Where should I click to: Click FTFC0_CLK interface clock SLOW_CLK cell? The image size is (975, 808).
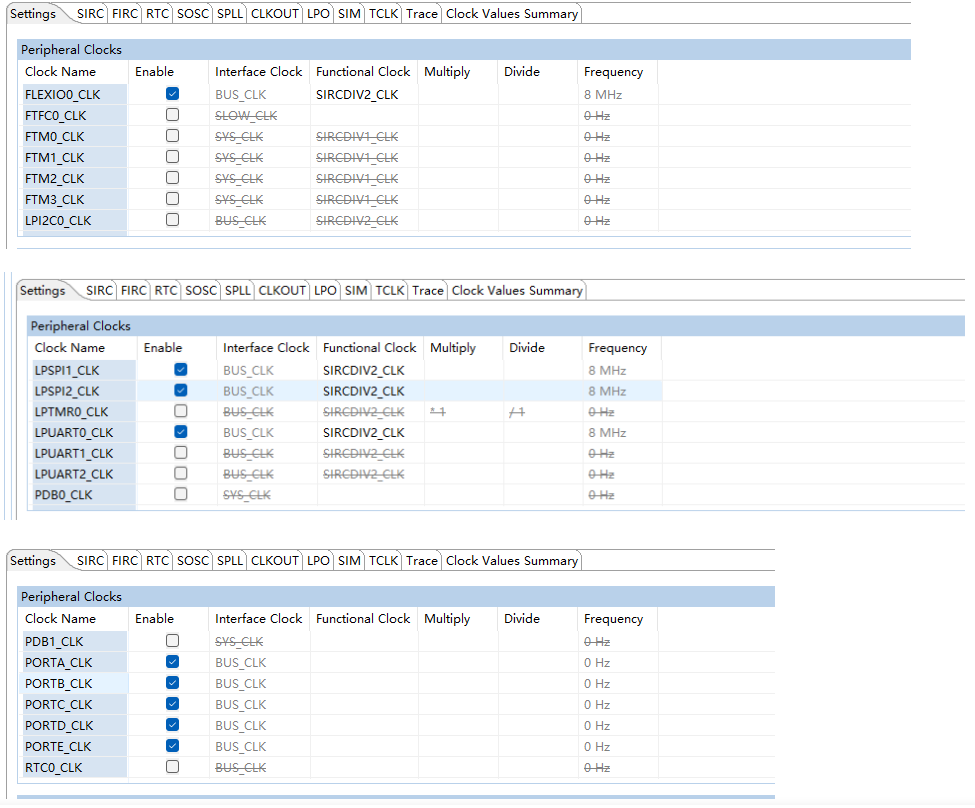[259, 116]
